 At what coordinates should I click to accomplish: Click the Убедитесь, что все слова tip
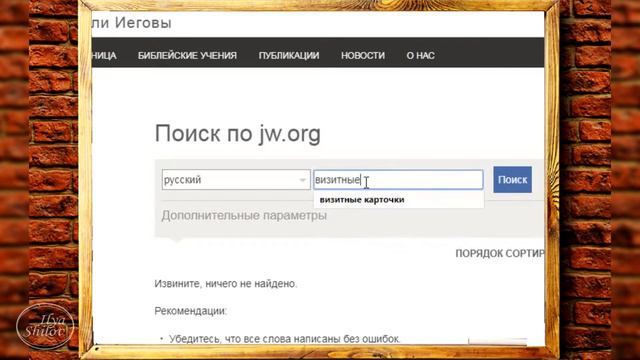[x=285, y=339]
